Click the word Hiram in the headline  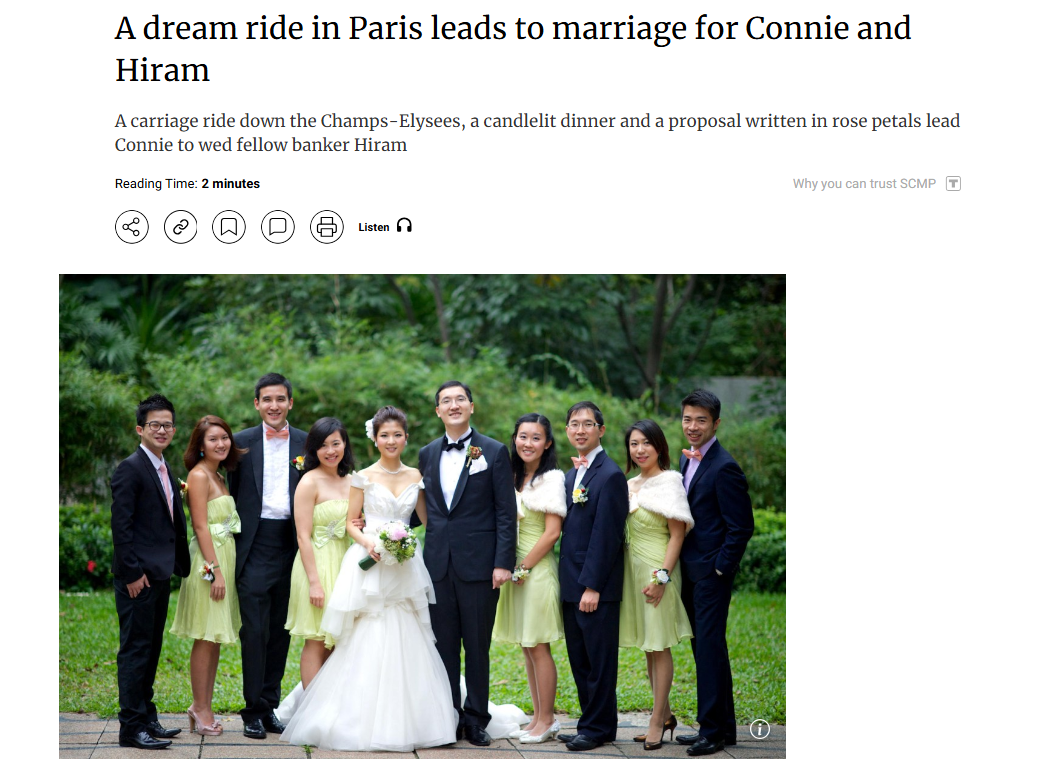coord(162,70)
